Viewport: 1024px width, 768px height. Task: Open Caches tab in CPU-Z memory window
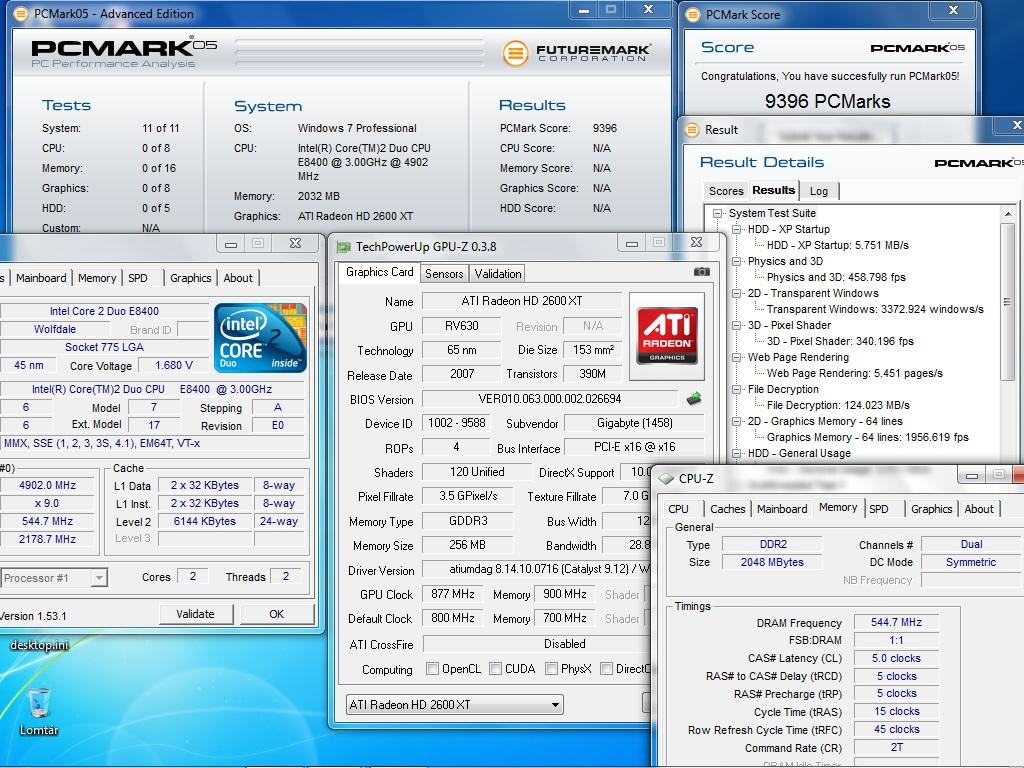point(728,509)
